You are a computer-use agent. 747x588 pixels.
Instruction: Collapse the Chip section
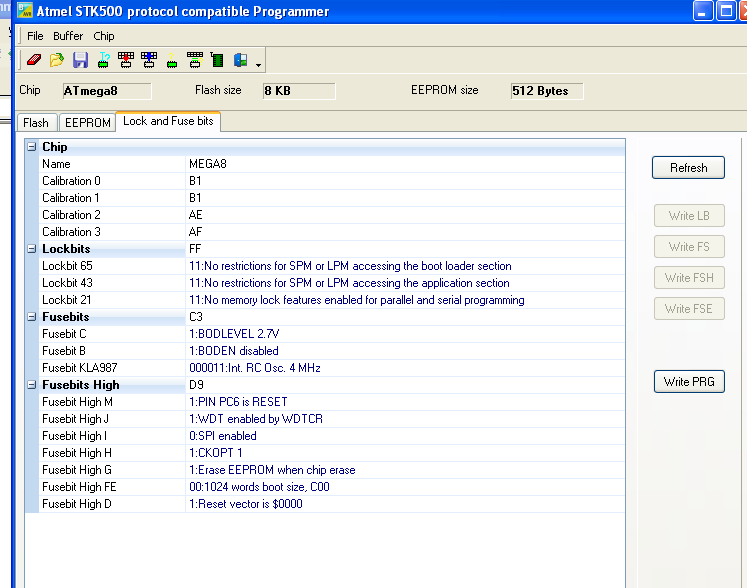coord(32,147)
